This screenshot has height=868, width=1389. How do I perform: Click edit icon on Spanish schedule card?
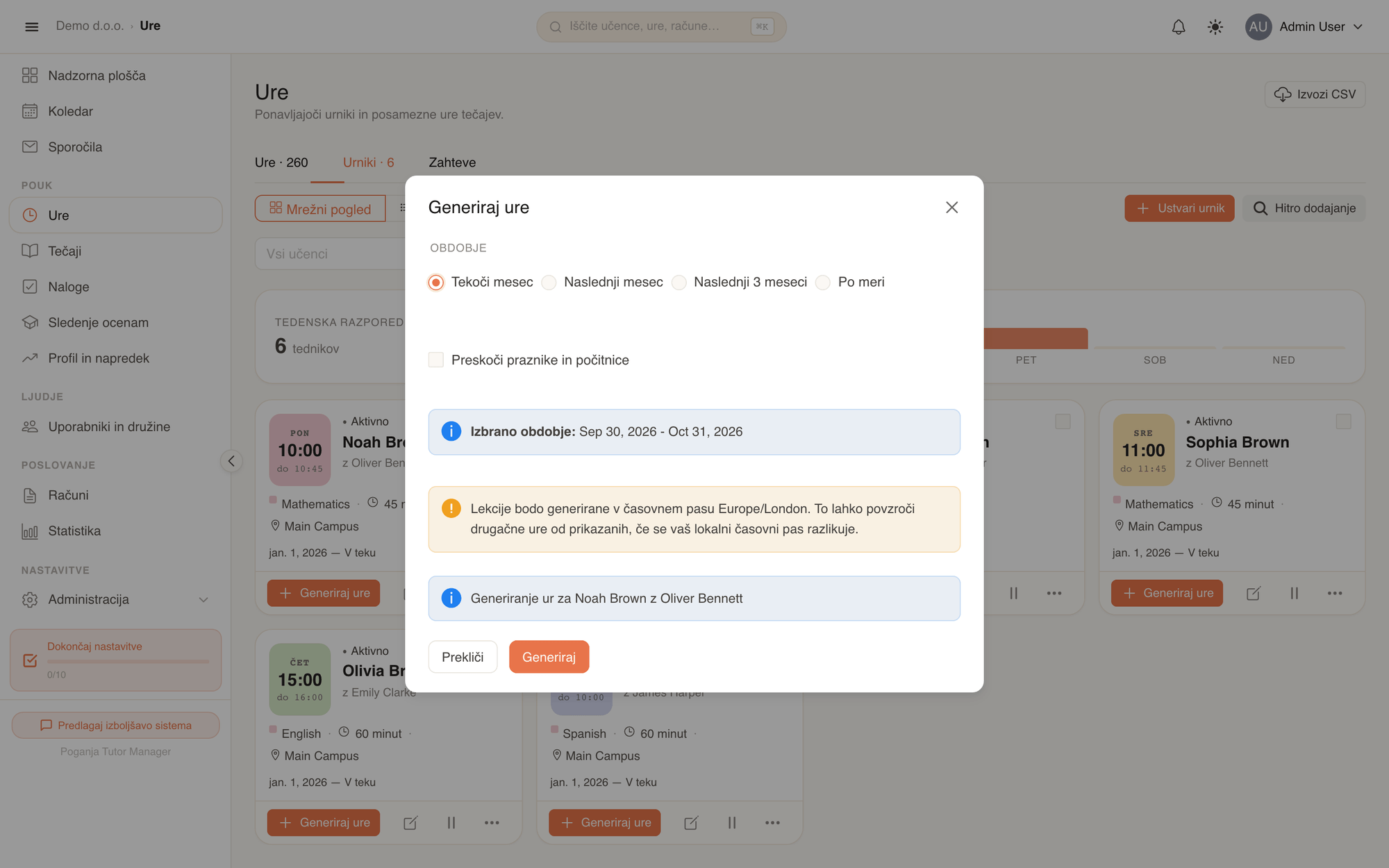[x=691, y=823]
